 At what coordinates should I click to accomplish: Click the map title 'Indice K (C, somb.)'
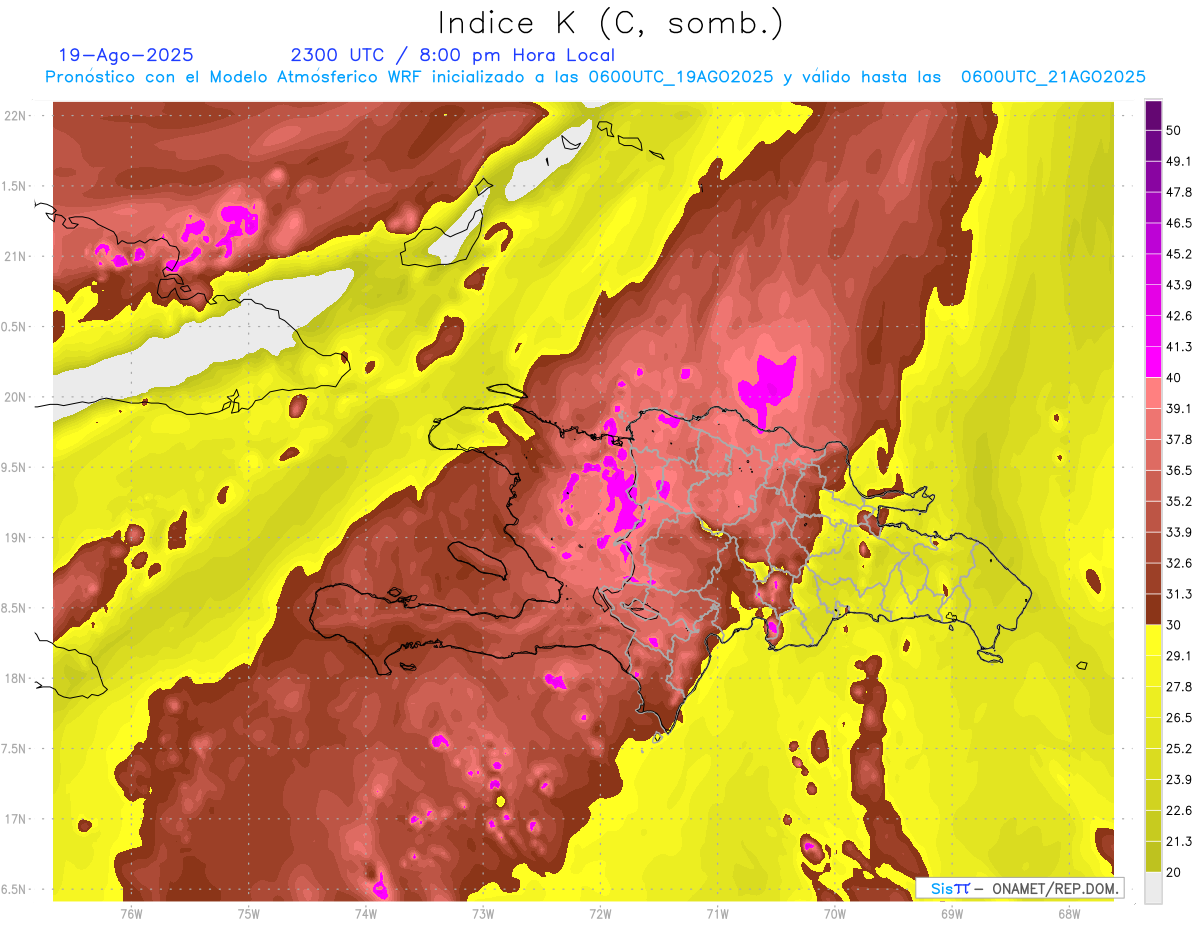click(611, 24)
